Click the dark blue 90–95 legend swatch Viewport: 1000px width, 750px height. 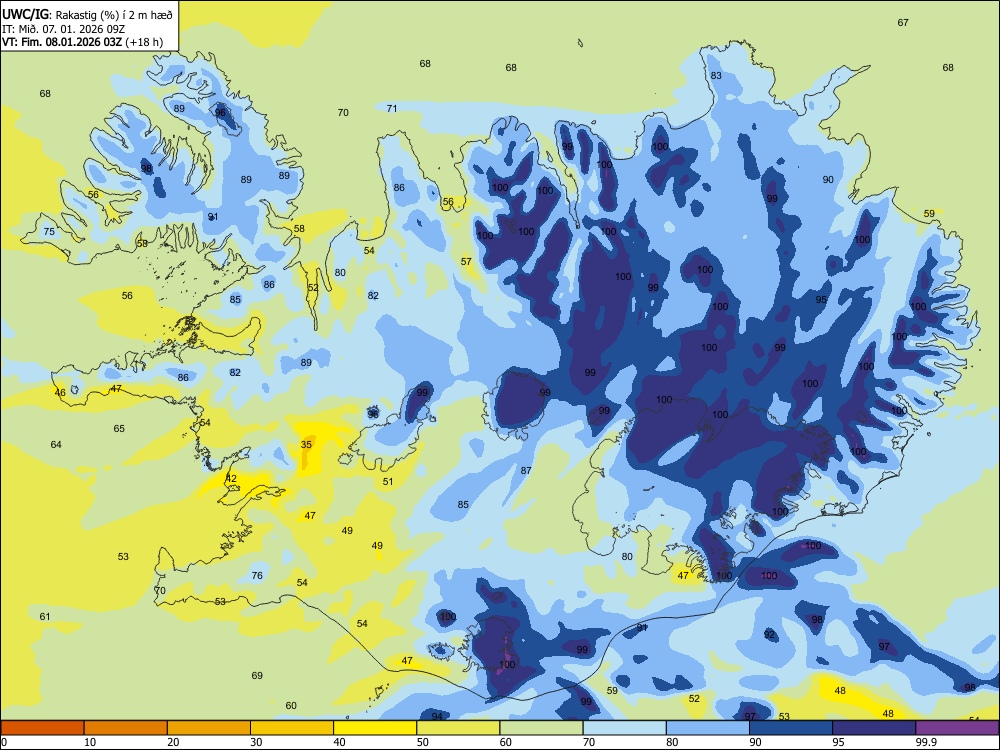[x=791, y=728]
